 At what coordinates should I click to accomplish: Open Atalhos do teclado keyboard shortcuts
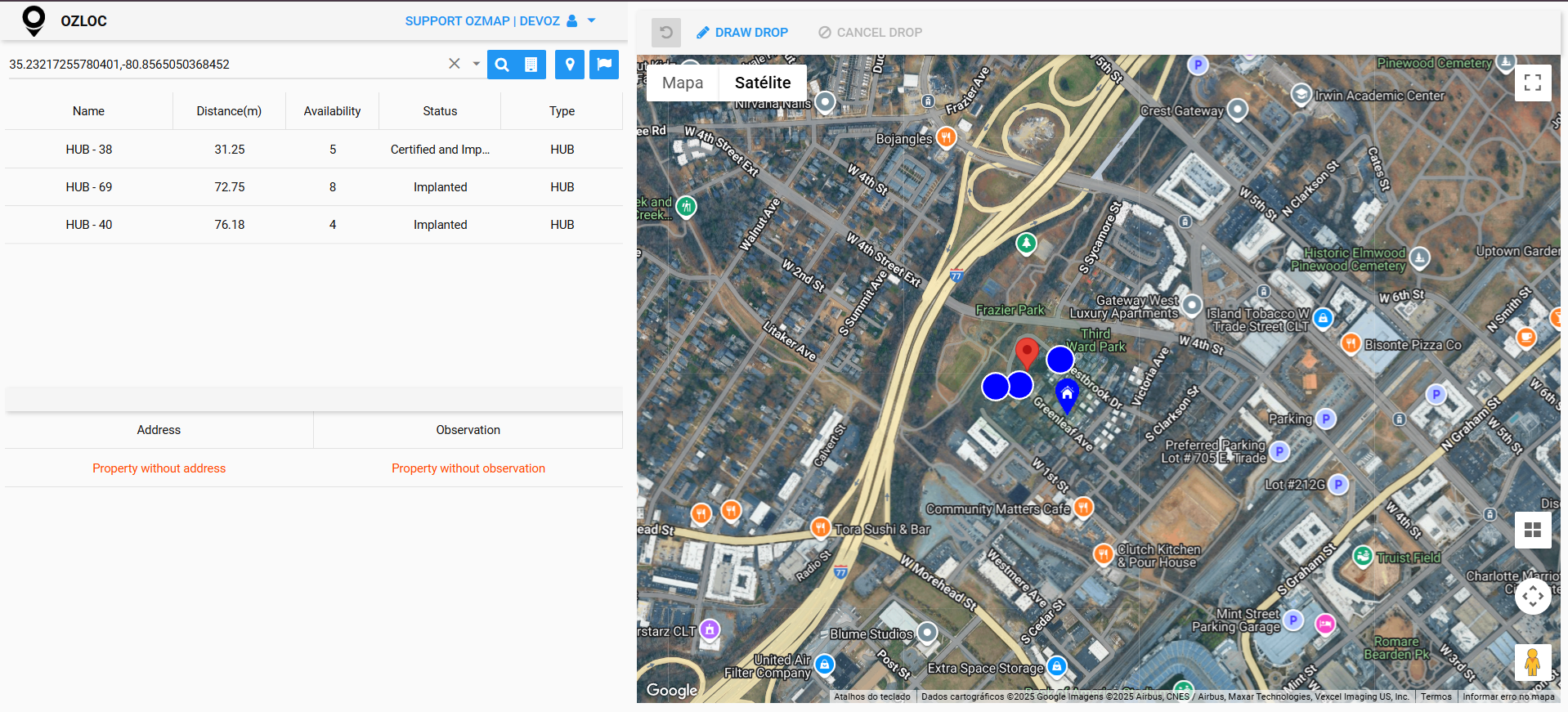pos(872,696)
